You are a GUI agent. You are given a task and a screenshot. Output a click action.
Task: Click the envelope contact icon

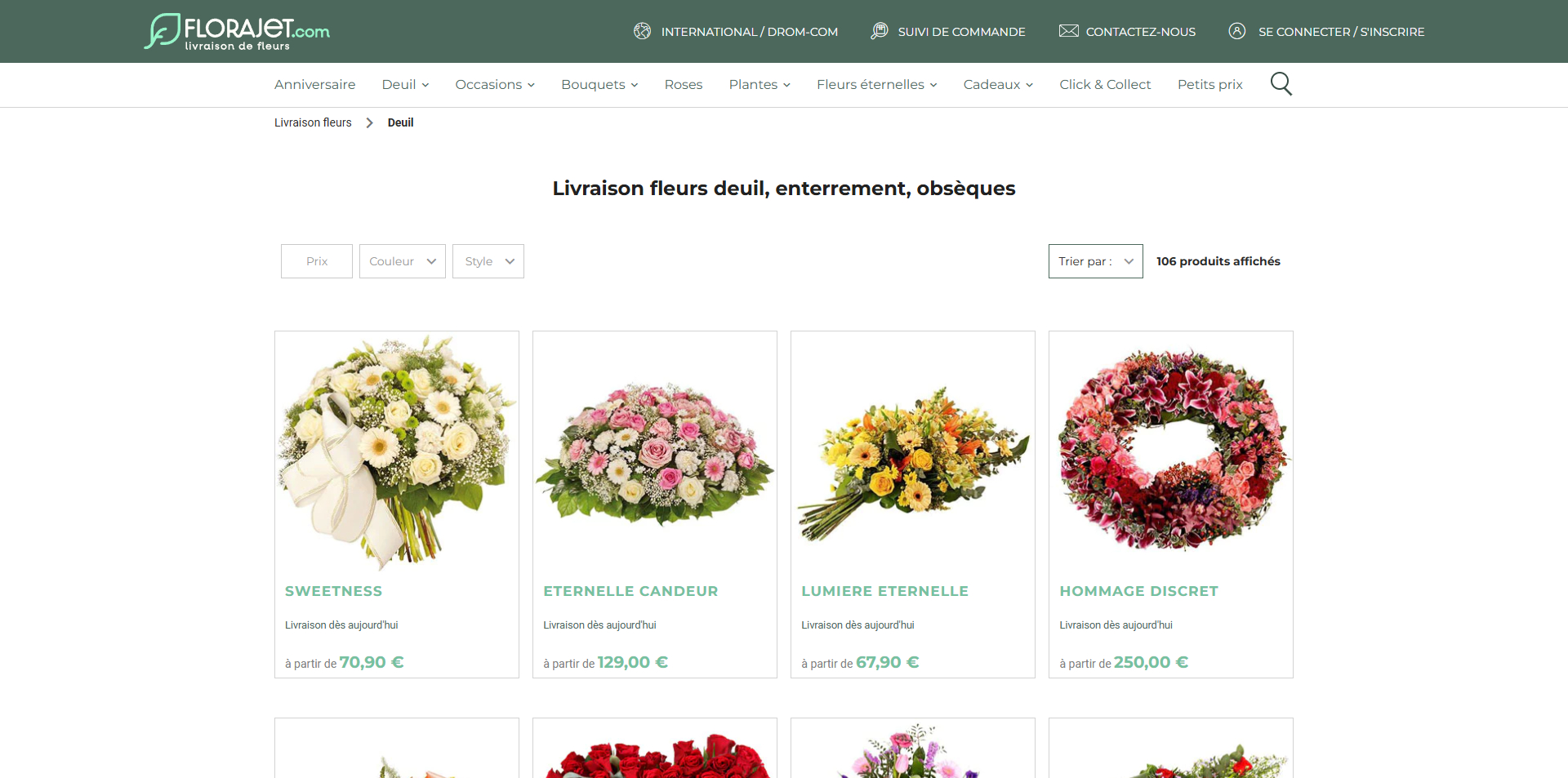[1069, 31]
